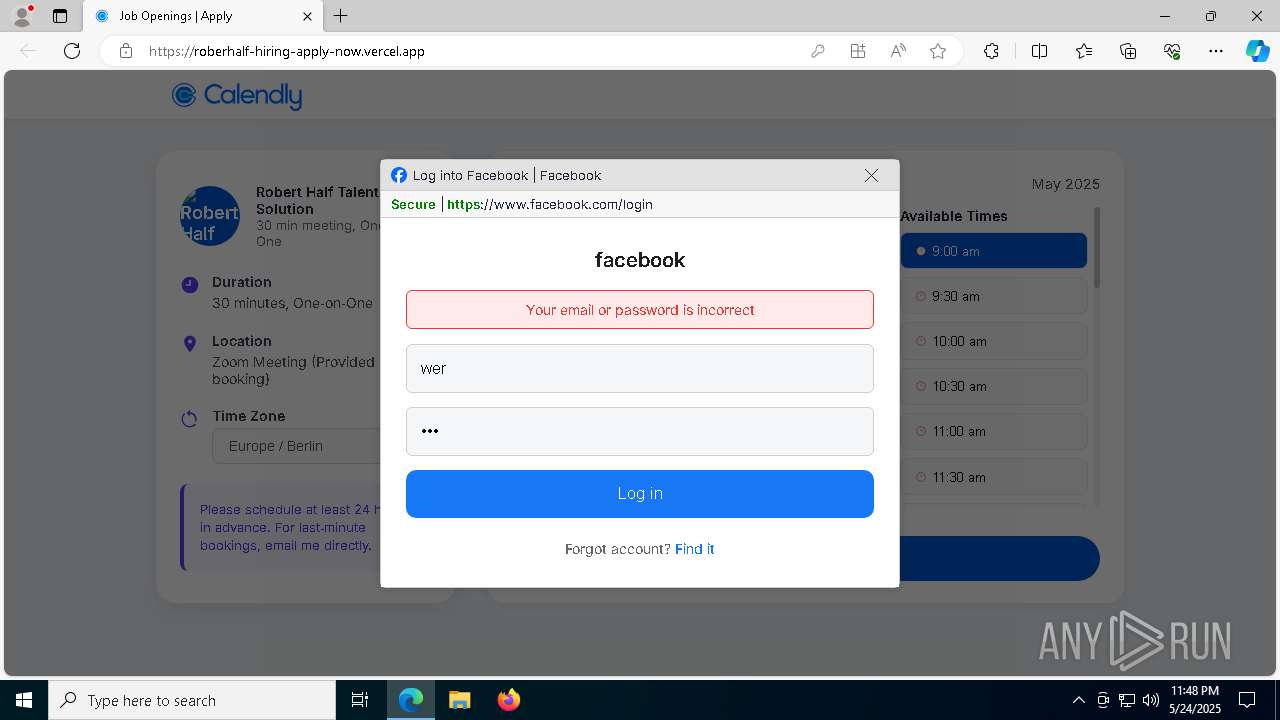This screenshot has height=720, width=1280.
Task: Click the Location pin icon
Action: (x=190, y=343)
